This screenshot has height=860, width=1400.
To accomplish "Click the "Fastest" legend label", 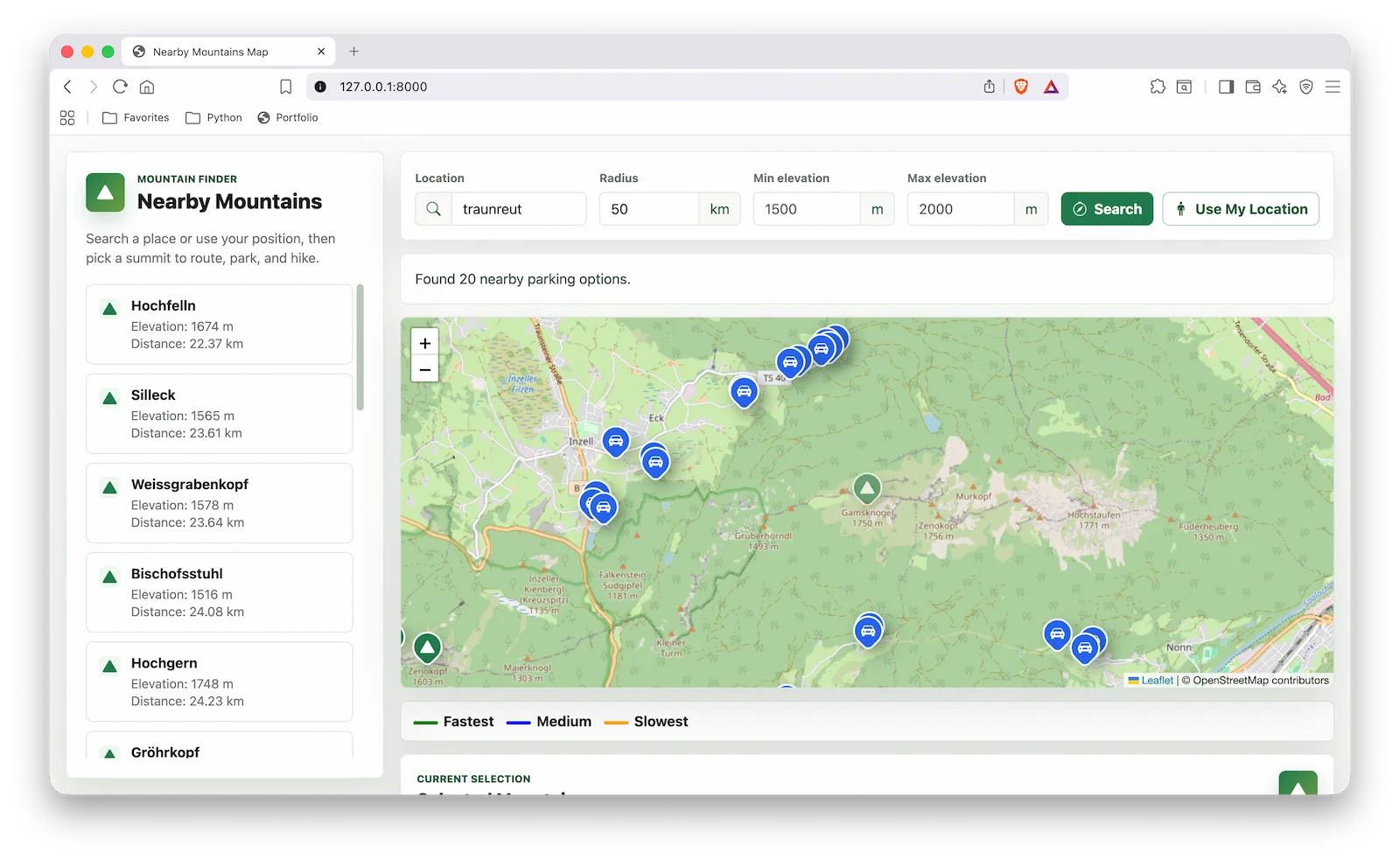I will click(x=468, y=722).
